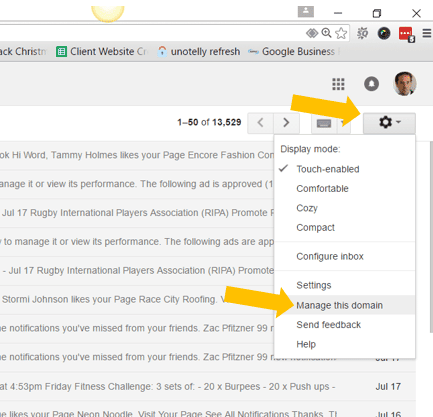Open the notifications bell icon

pos(371,84)
